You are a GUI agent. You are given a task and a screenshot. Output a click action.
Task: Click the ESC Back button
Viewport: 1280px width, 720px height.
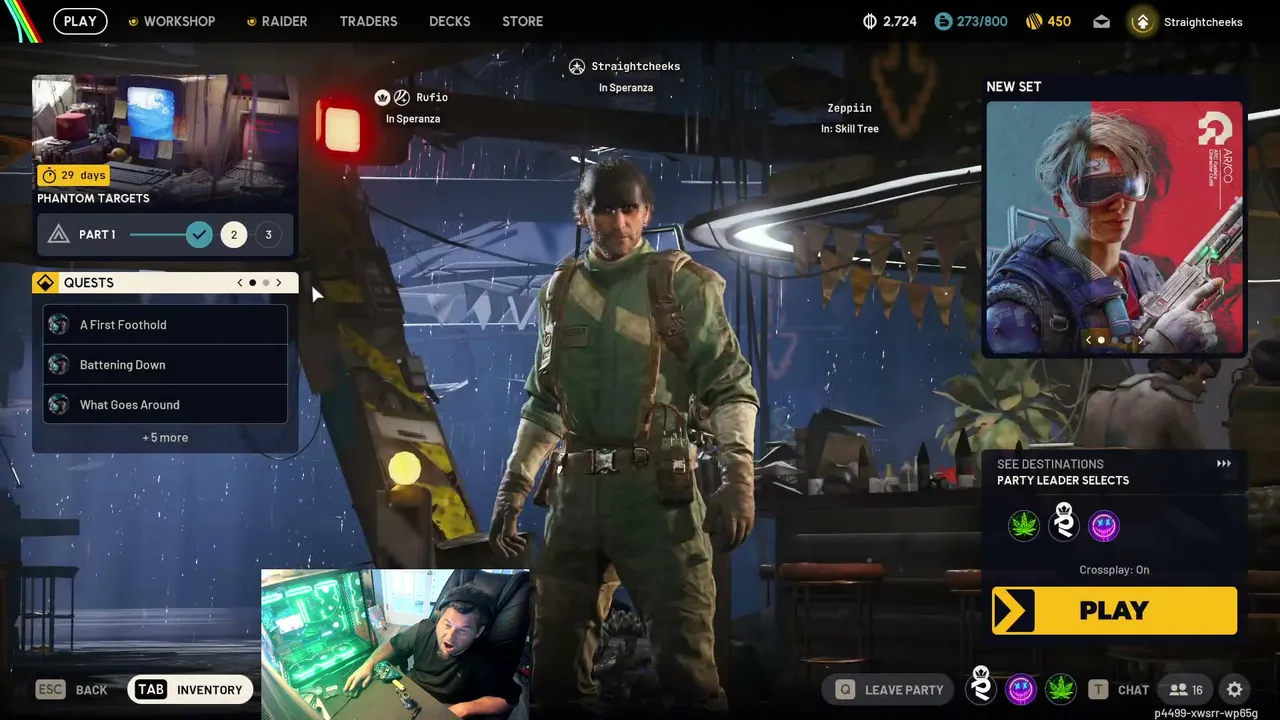click(x=72, y=689)
